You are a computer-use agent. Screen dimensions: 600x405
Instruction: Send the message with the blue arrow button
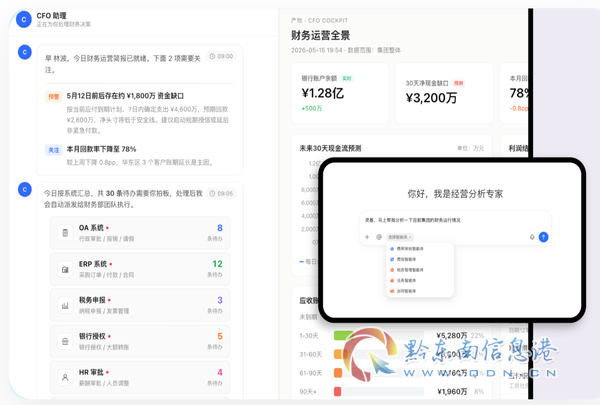tap(543, 237)
